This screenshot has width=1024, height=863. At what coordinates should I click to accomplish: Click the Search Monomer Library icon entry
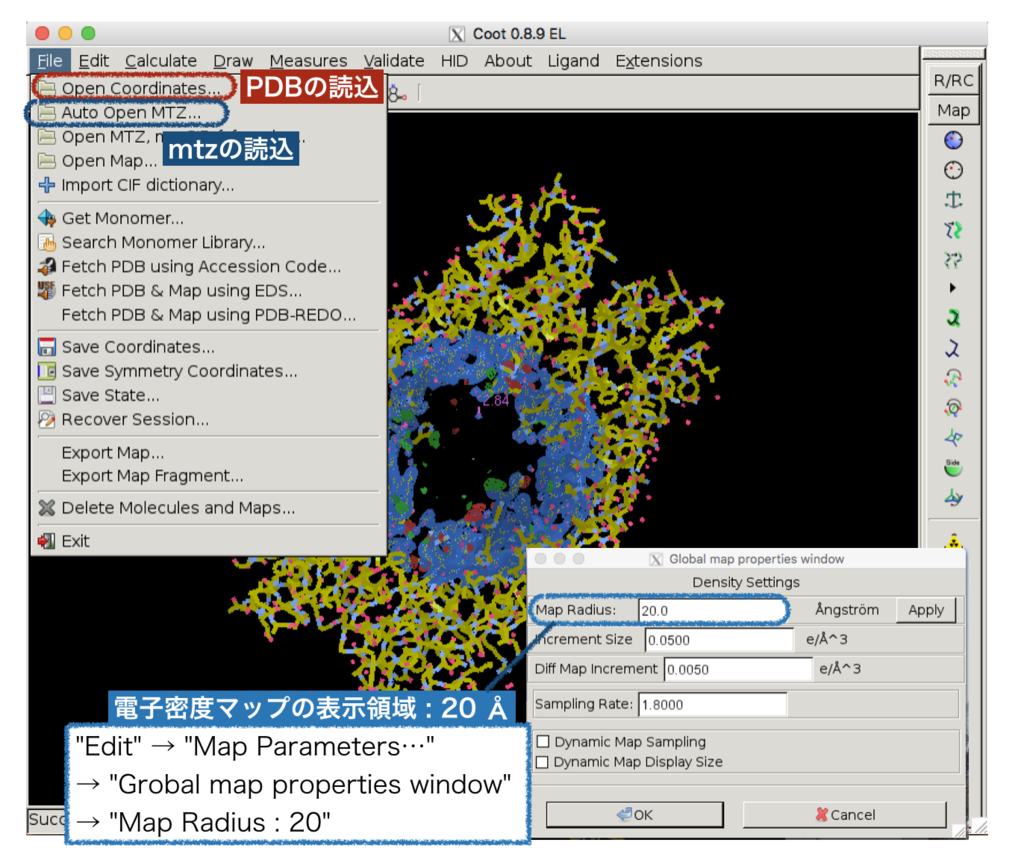[x=46, y=242]
